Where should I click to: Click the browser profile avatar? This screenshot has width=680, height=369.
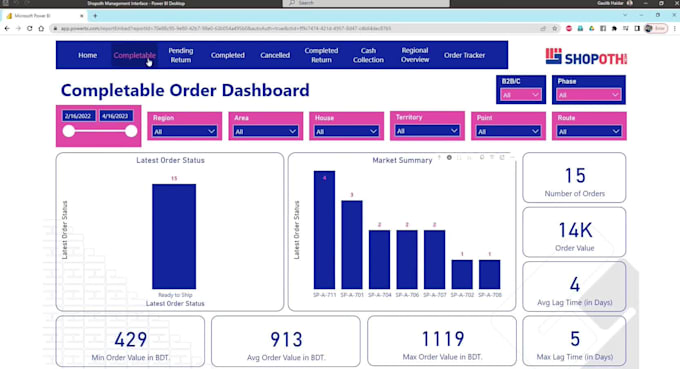tap(649, 28)
